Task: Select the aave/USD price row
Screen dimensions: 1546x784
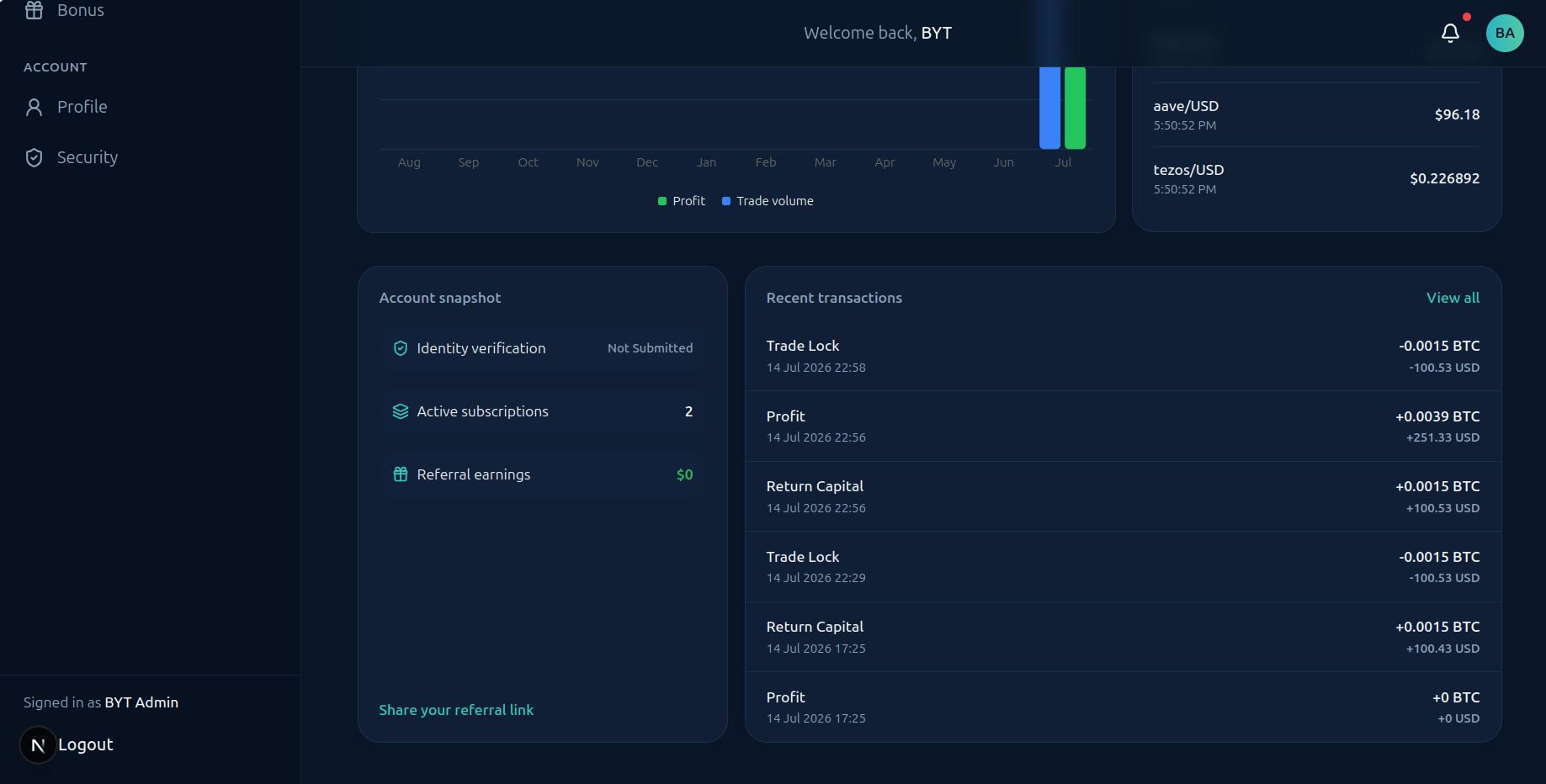Action: (x=1316, y=115)
